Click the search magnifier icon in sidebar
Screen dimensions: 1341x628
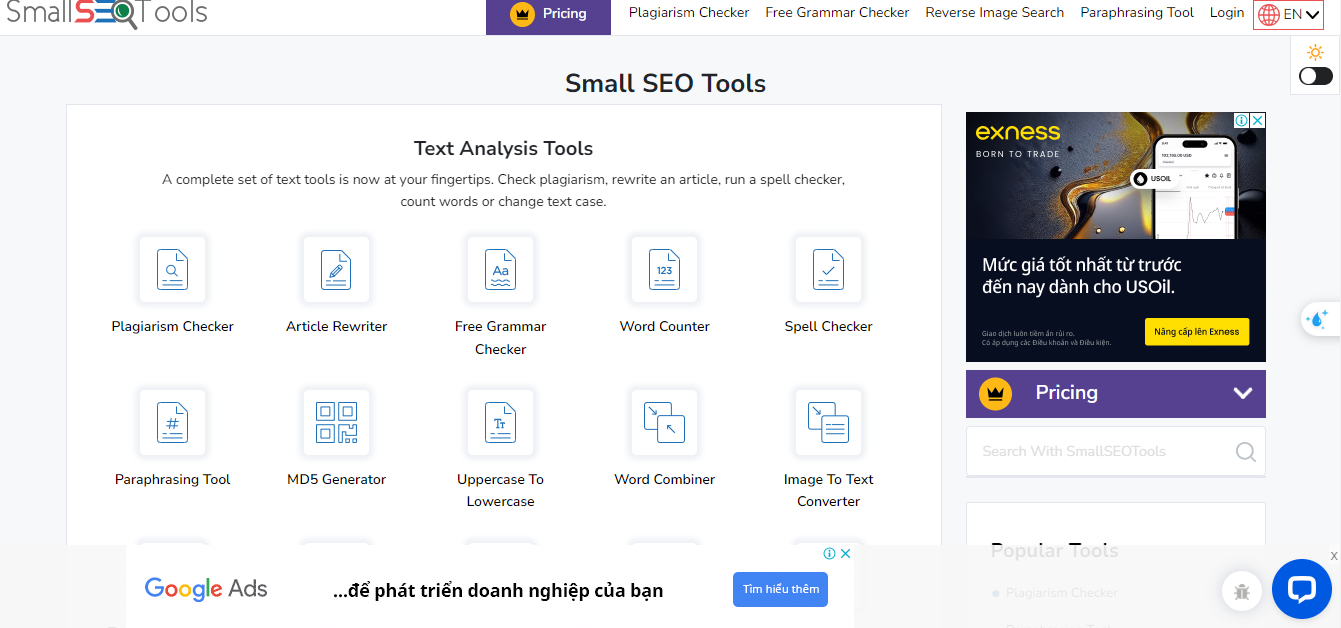pyautogui.click(x=1245, y=452)
